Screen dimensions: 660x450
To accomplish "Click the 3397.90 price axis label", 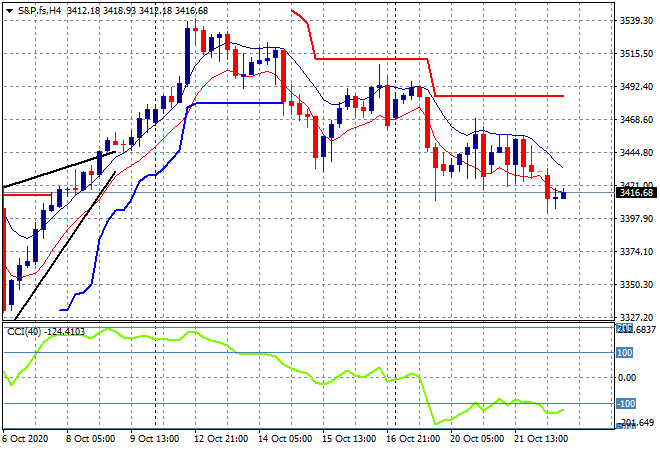I will [636, 218].
